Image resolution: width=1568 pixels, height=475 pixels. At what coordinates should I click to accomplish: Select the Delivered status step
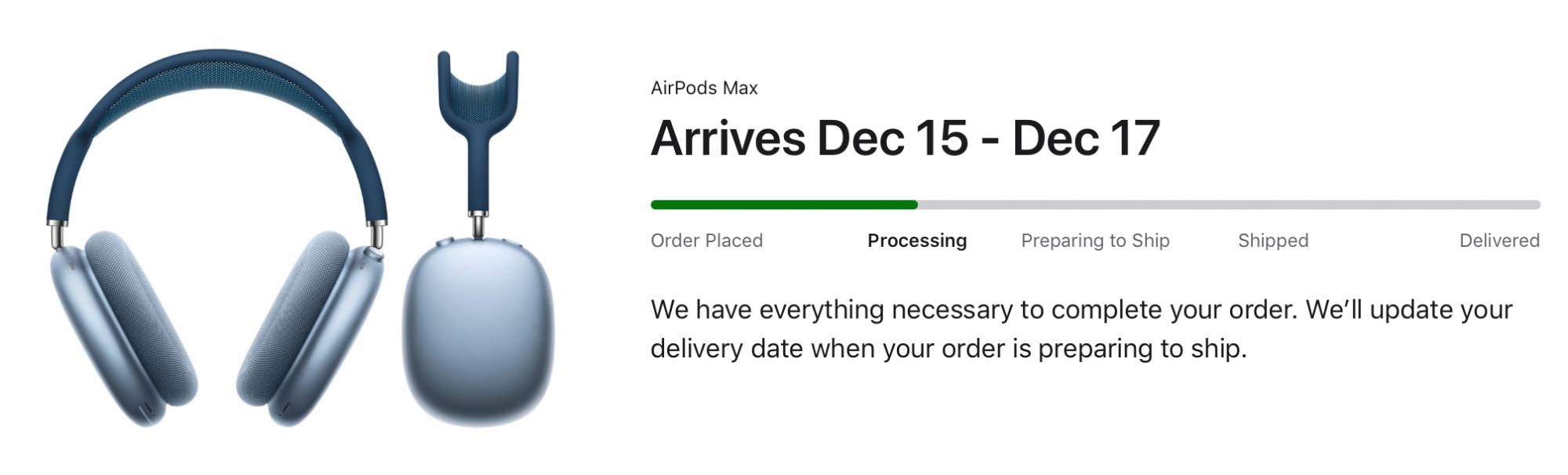tap(1499, 241)
